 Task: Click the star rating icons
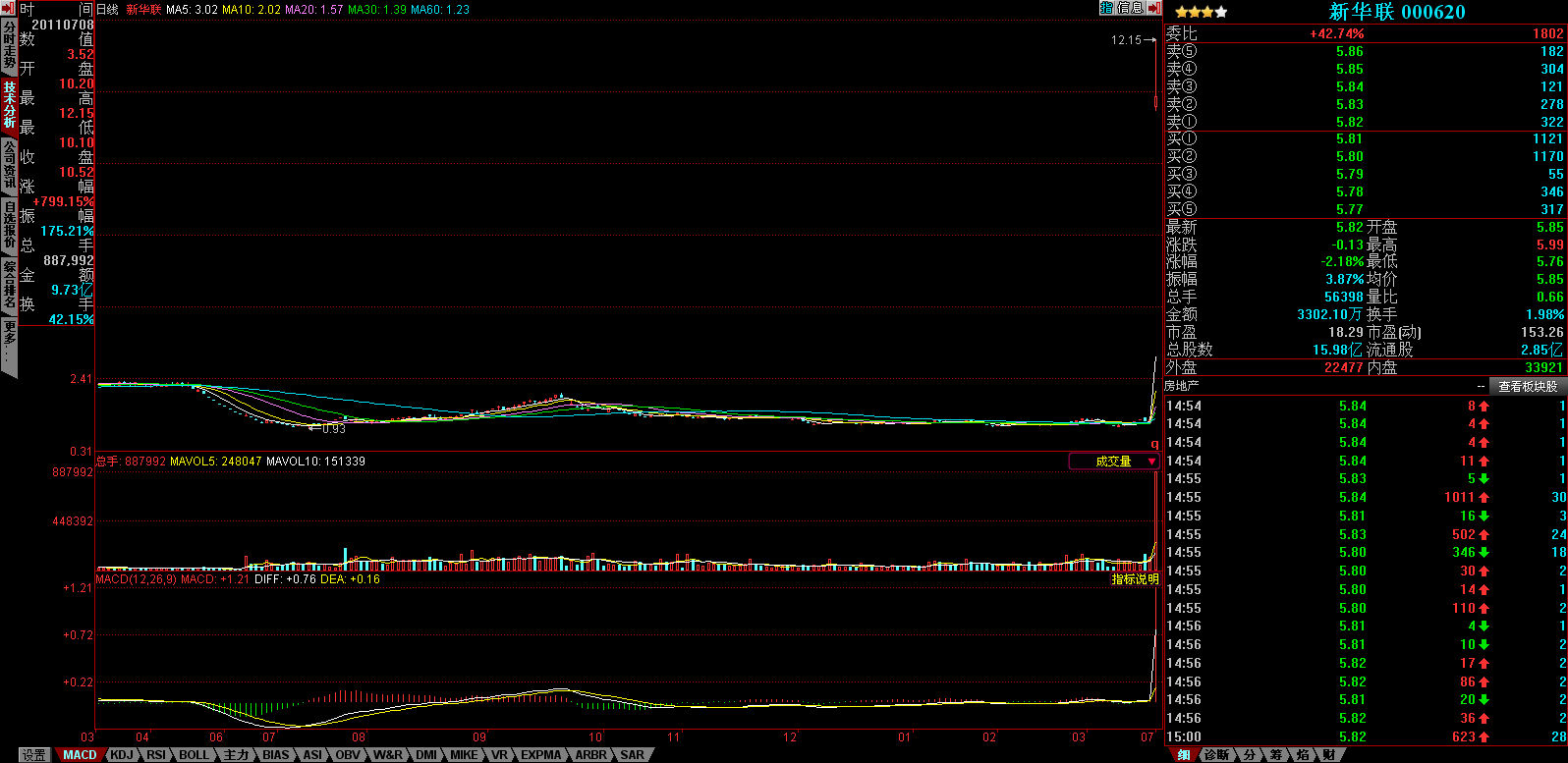(1201, 13)
